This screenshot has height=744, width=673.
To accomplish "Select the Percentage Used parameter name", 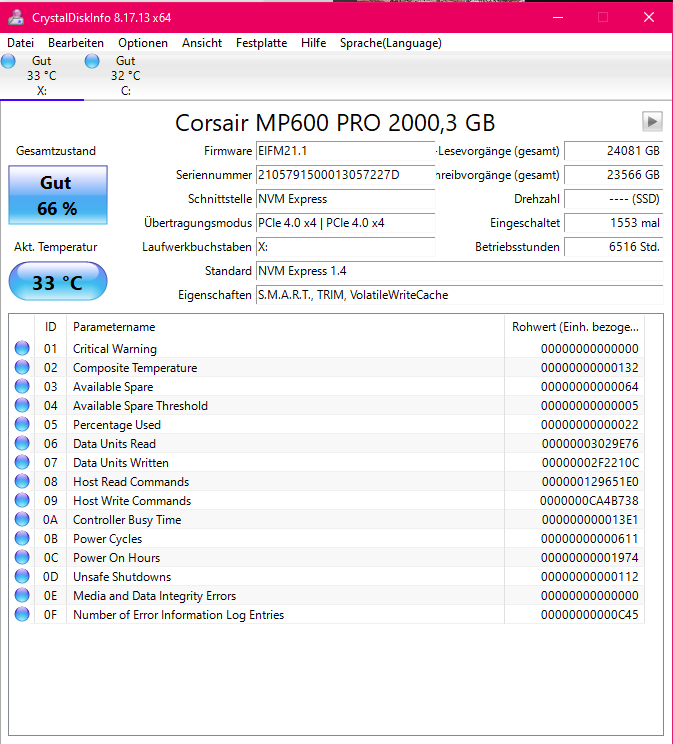I will coord(117,425).
